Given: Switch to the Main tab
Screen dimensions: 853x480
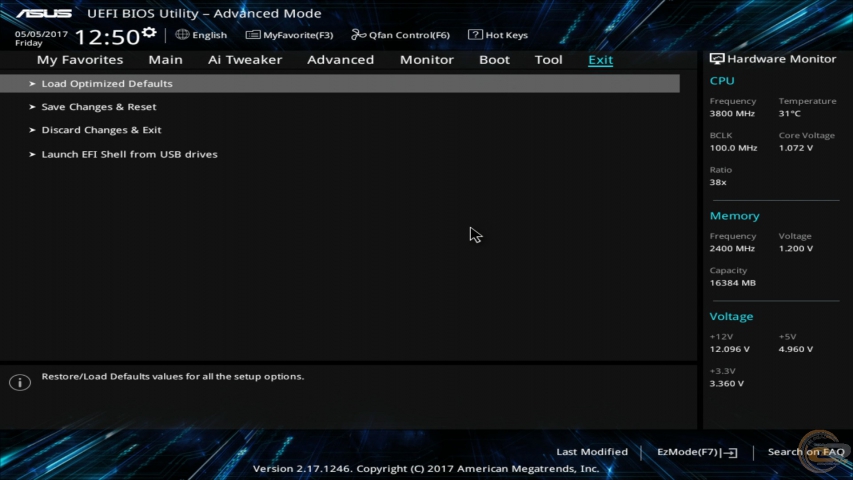Looking at the screenshot, I should click(165, 60).
